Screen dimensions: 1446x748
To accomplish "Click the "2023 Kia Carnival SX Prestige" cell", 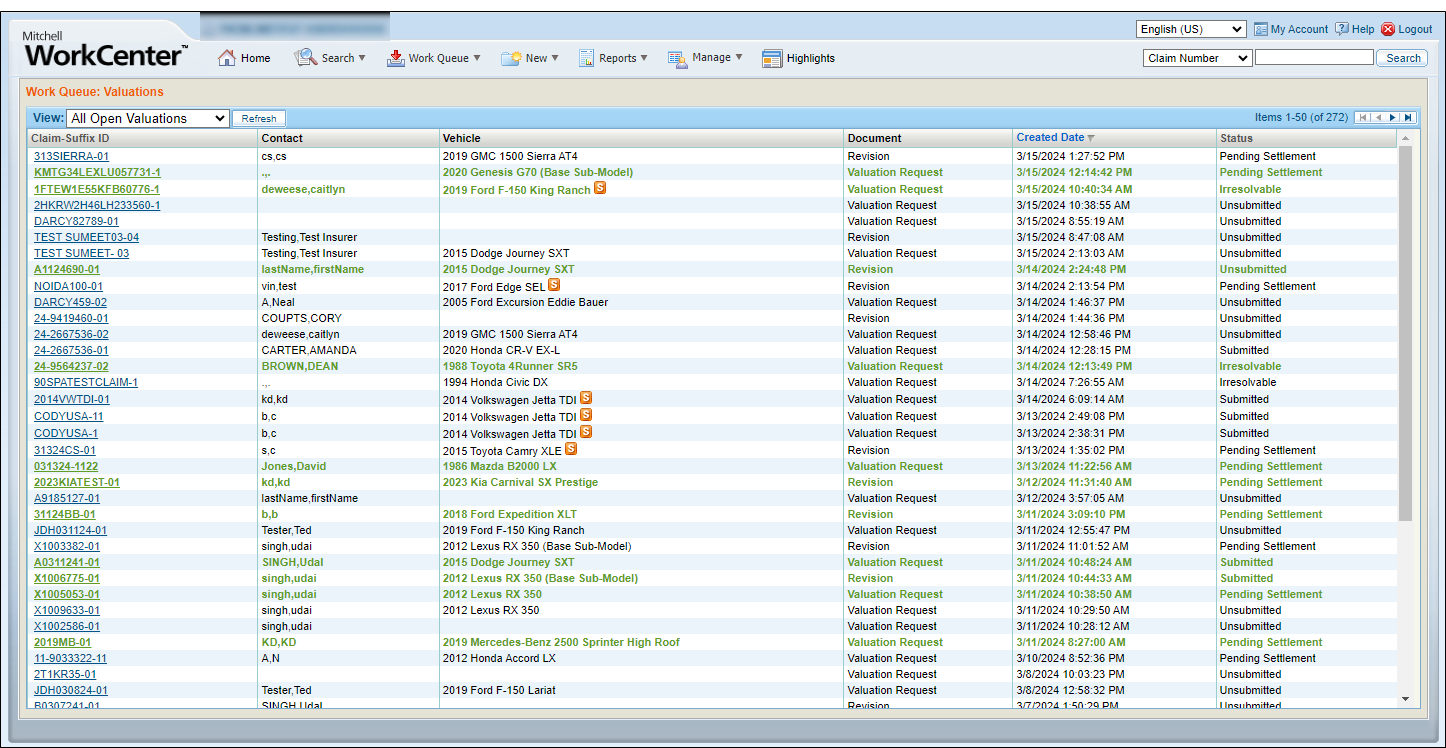I will coord(520,482).
